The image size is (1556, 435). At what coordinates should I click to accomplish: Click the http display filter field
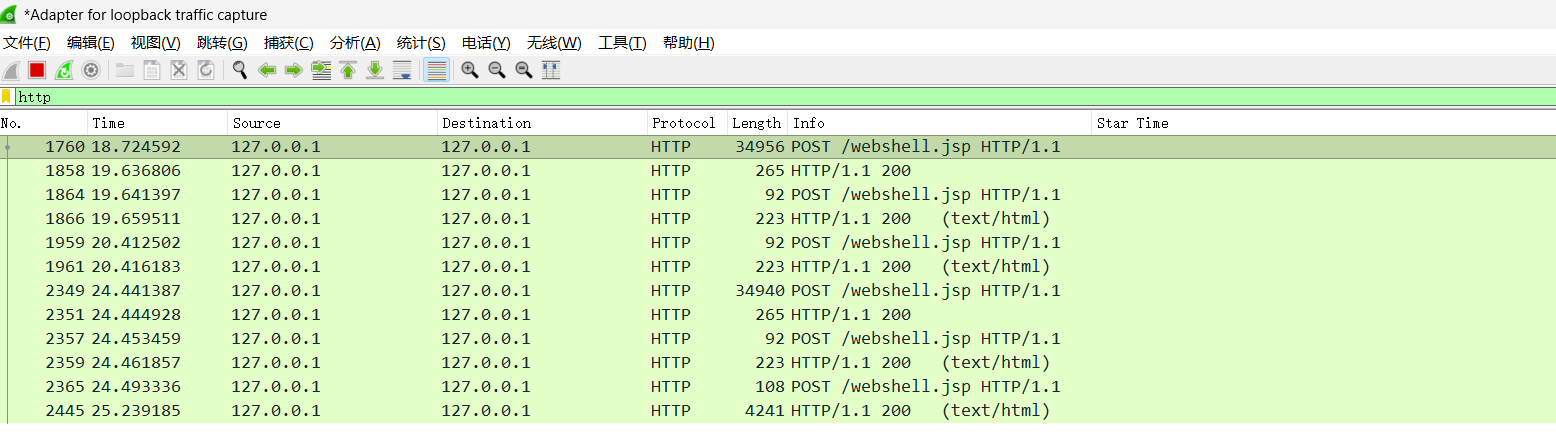click(x=700, y=97)
